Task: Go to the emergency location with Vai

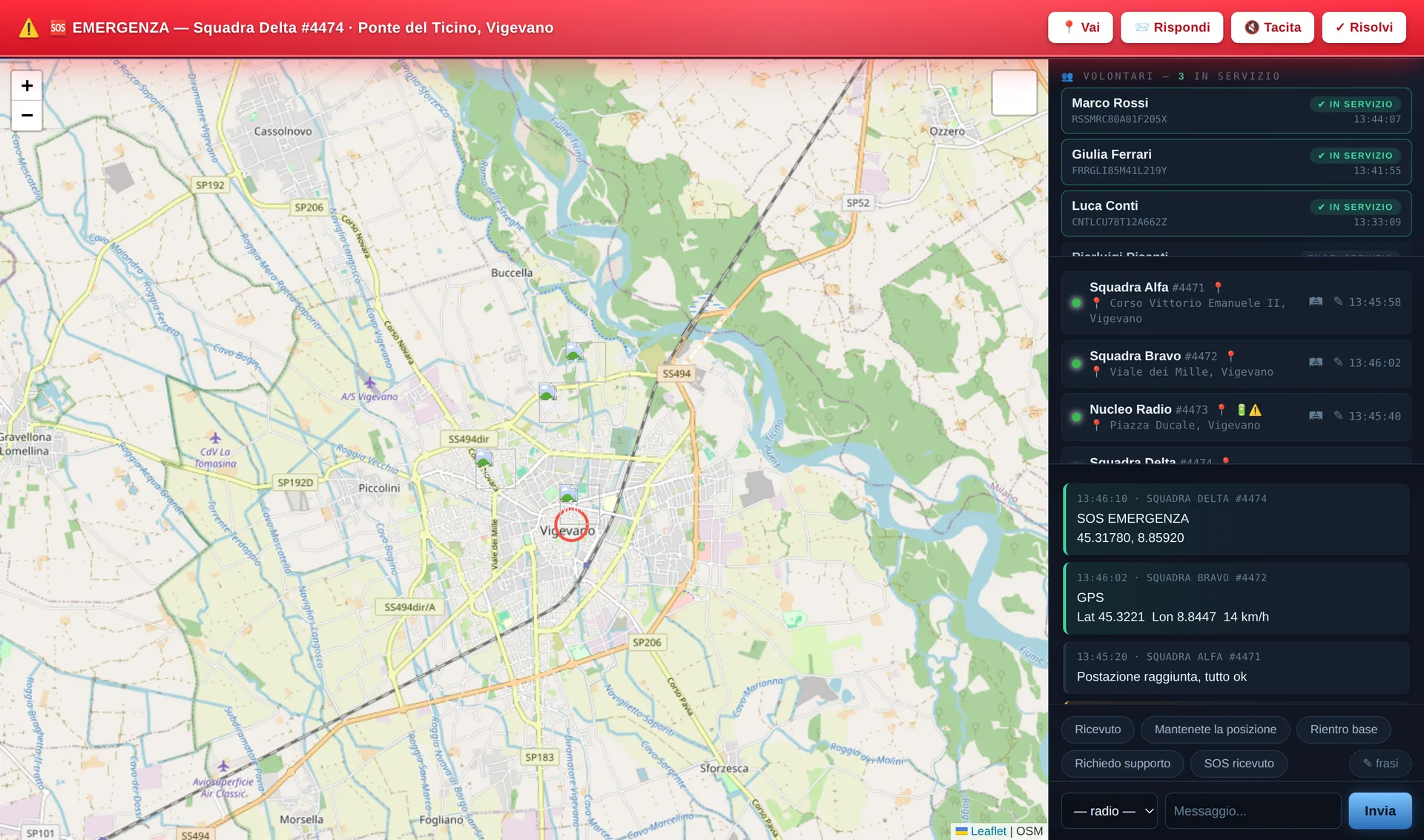Action: click(1080, 27)
